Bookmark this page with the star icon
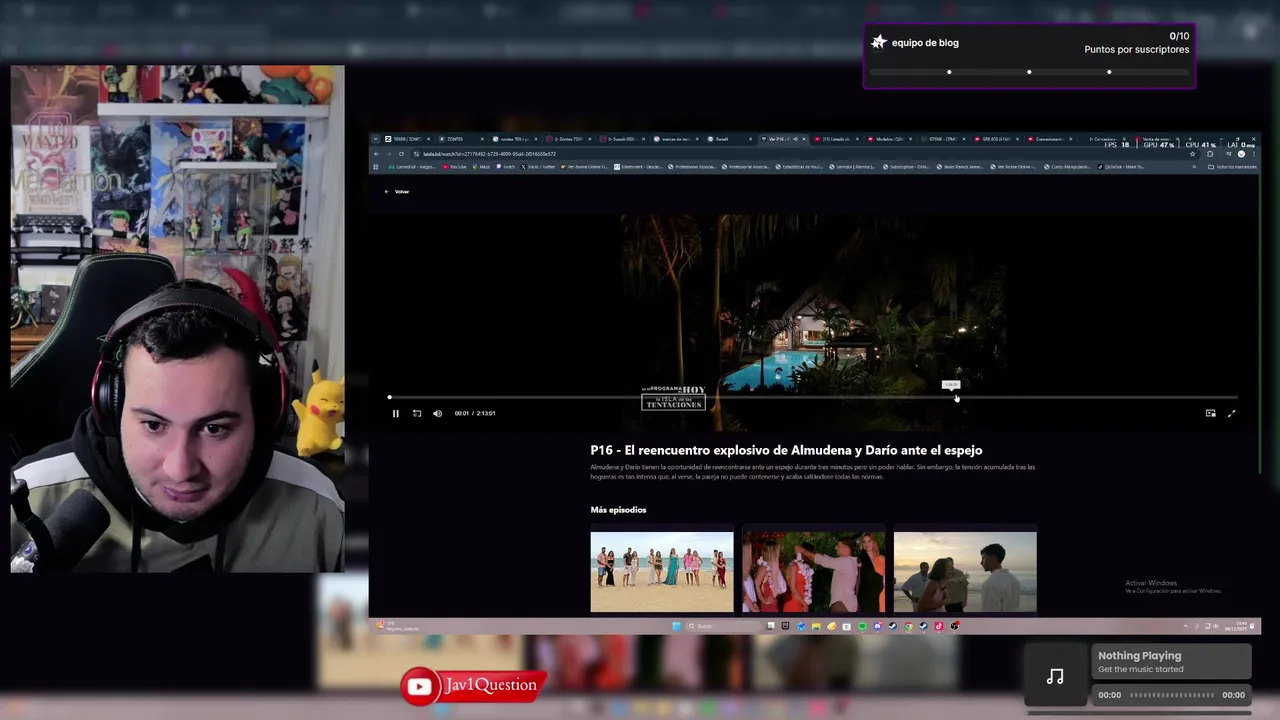Viewport: 1280px width, 720px height. [1192, 154]
